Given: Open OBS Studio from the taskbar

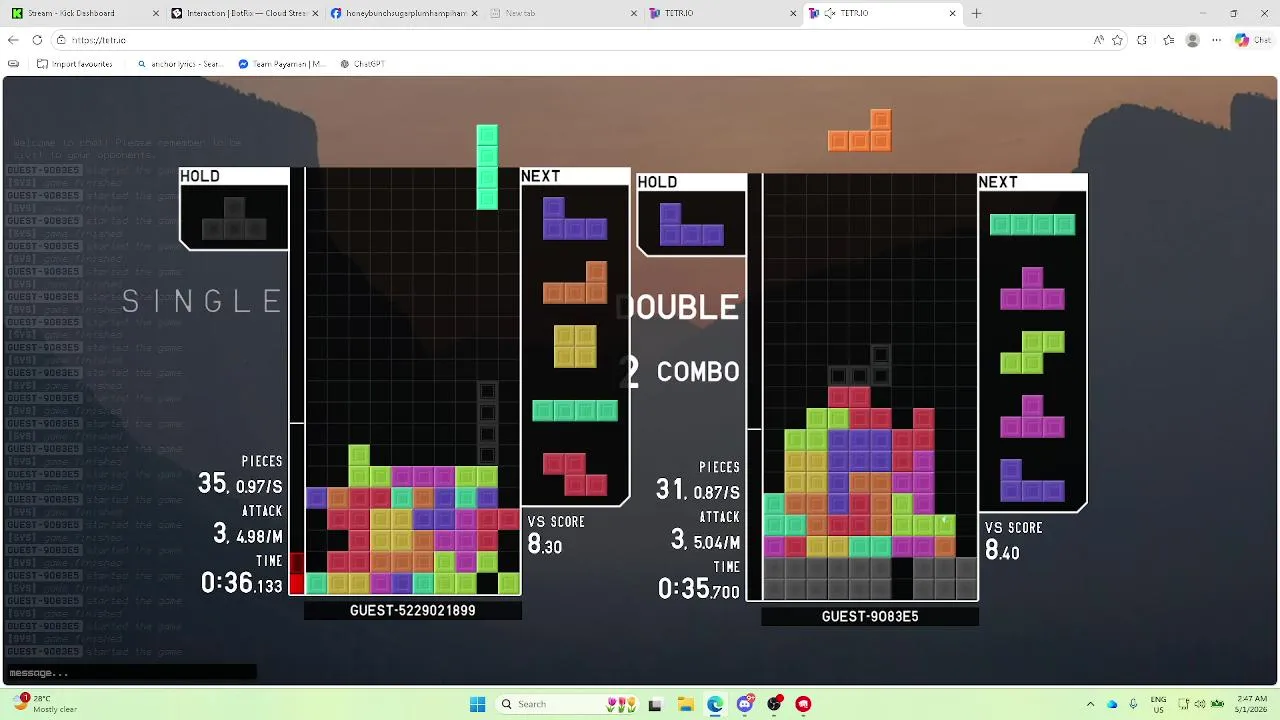Looking at the screenshot, I should point(774,704).
